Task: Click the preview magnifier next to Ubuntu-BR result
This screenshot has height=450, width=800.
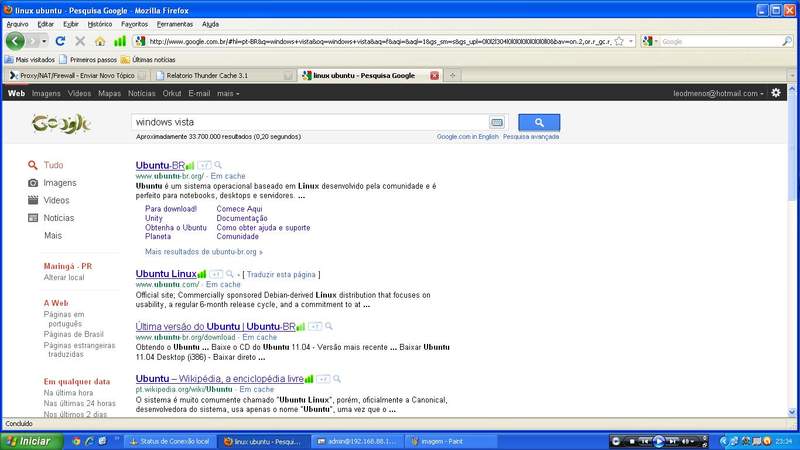Action: (218, 165)
